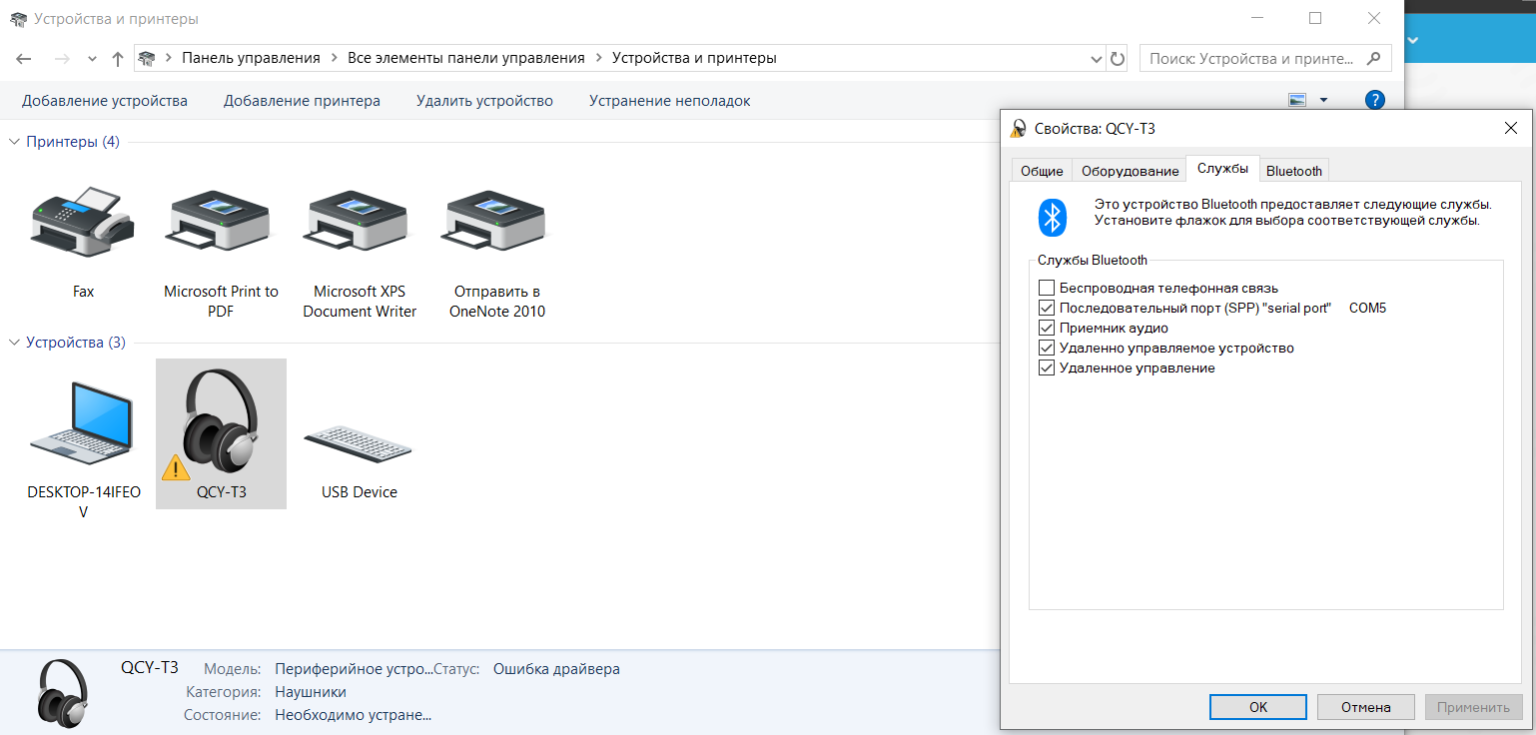Uncheck the serial port (SPP) service
The height and width of the screenshot is (735, 1536).
point(1047,308)
